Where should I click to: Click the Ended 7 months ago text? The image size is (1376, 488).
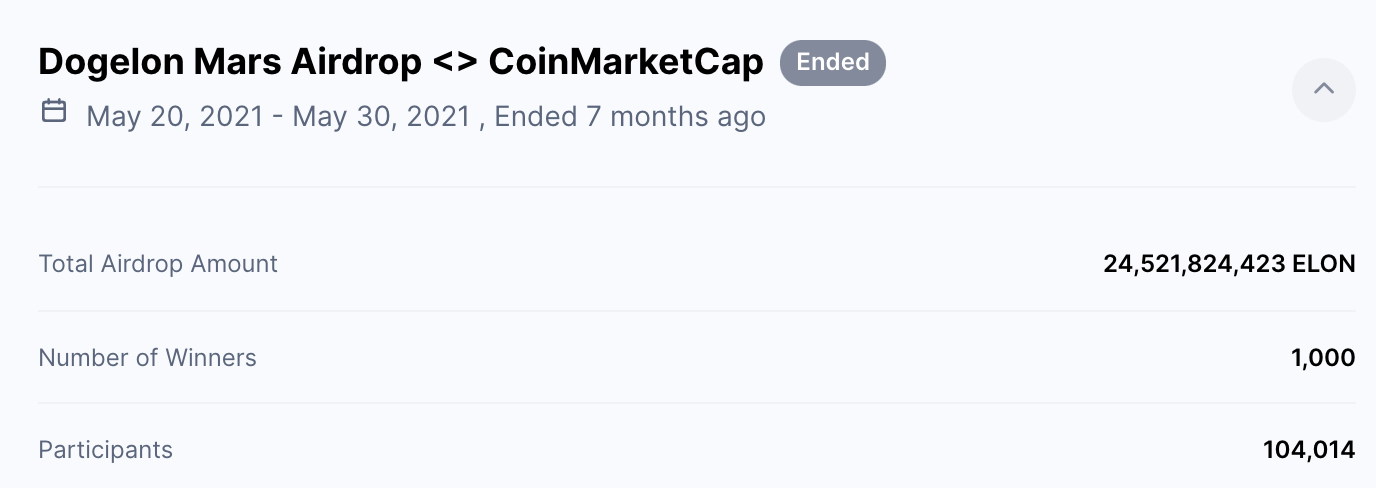[x=630, y=116]
